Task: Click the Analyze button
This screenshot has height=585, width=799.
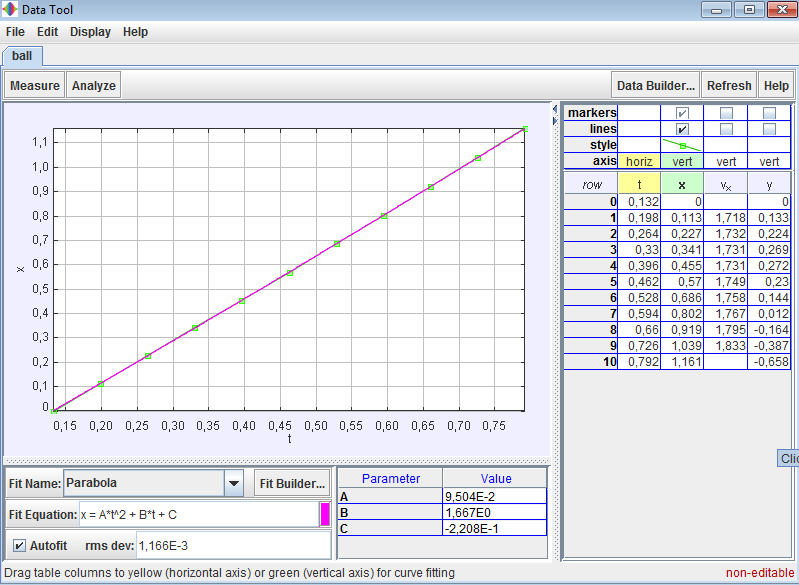Action: pos(94,86)
